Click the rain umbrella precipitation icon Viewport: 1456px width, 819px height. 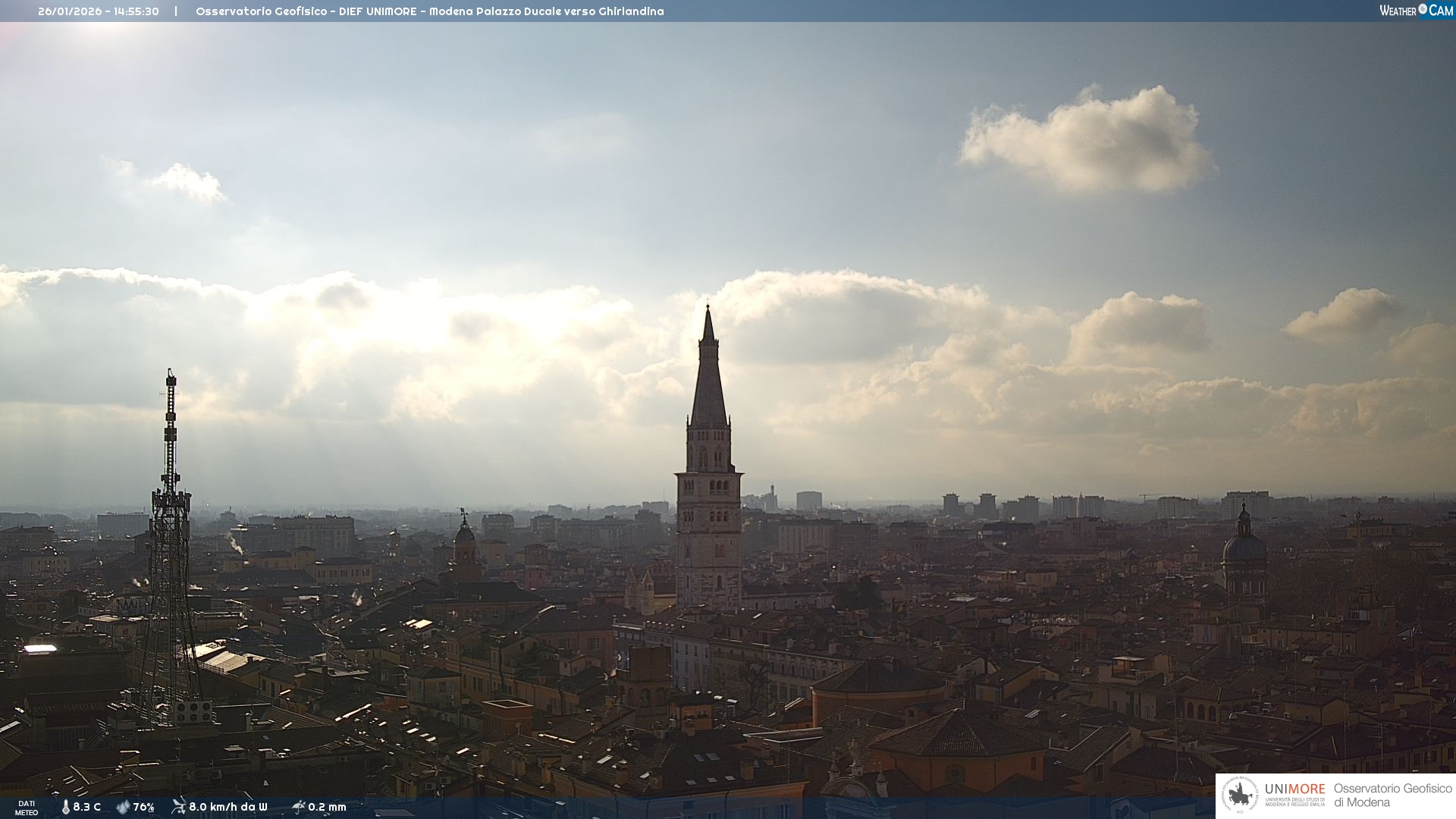coord(298,806)
